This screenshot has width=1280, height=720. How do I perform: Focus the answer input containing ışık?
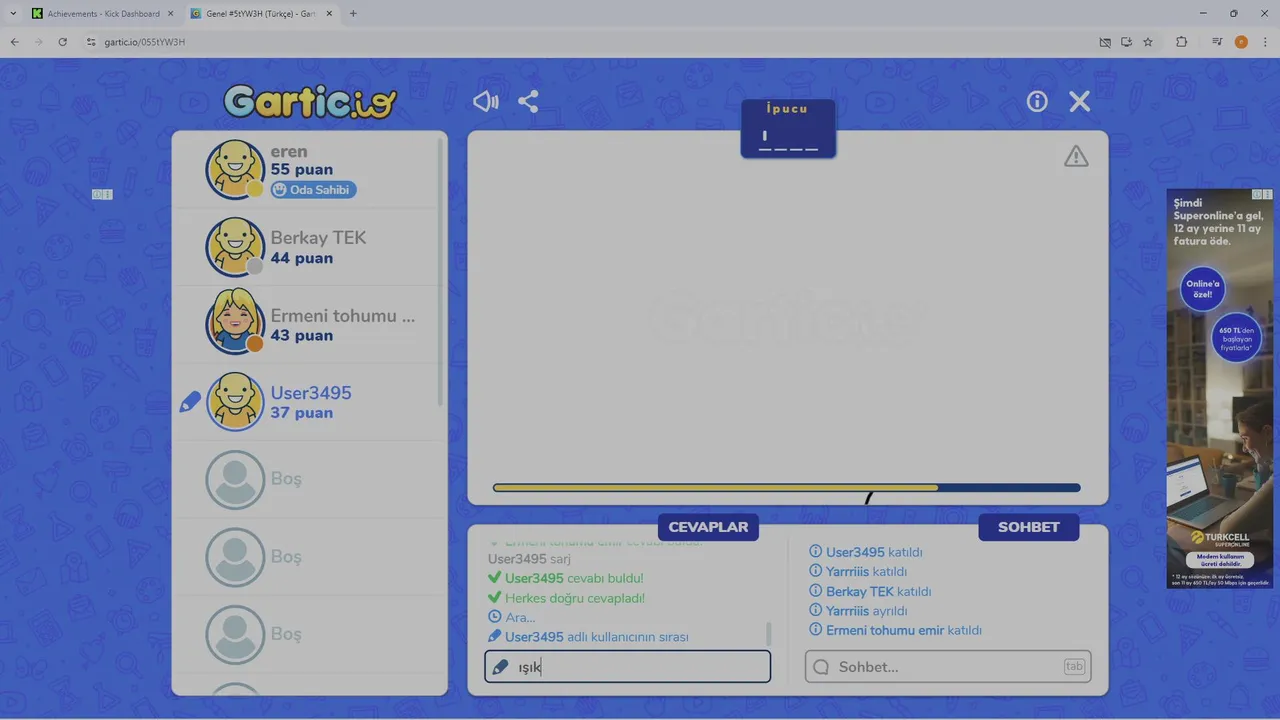pos(628,667)
